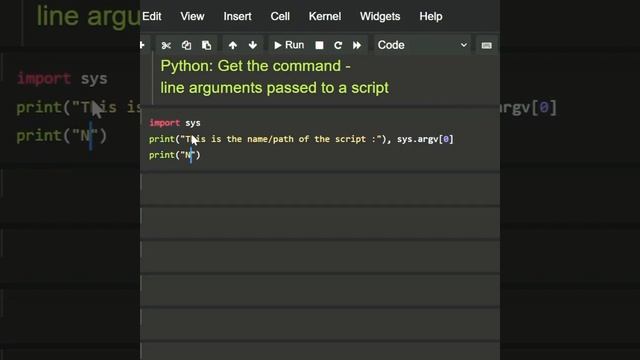Viewport: 640px width, 360px height.
Task: Copy selected cells icon
Action: click(x=186, y=45)
